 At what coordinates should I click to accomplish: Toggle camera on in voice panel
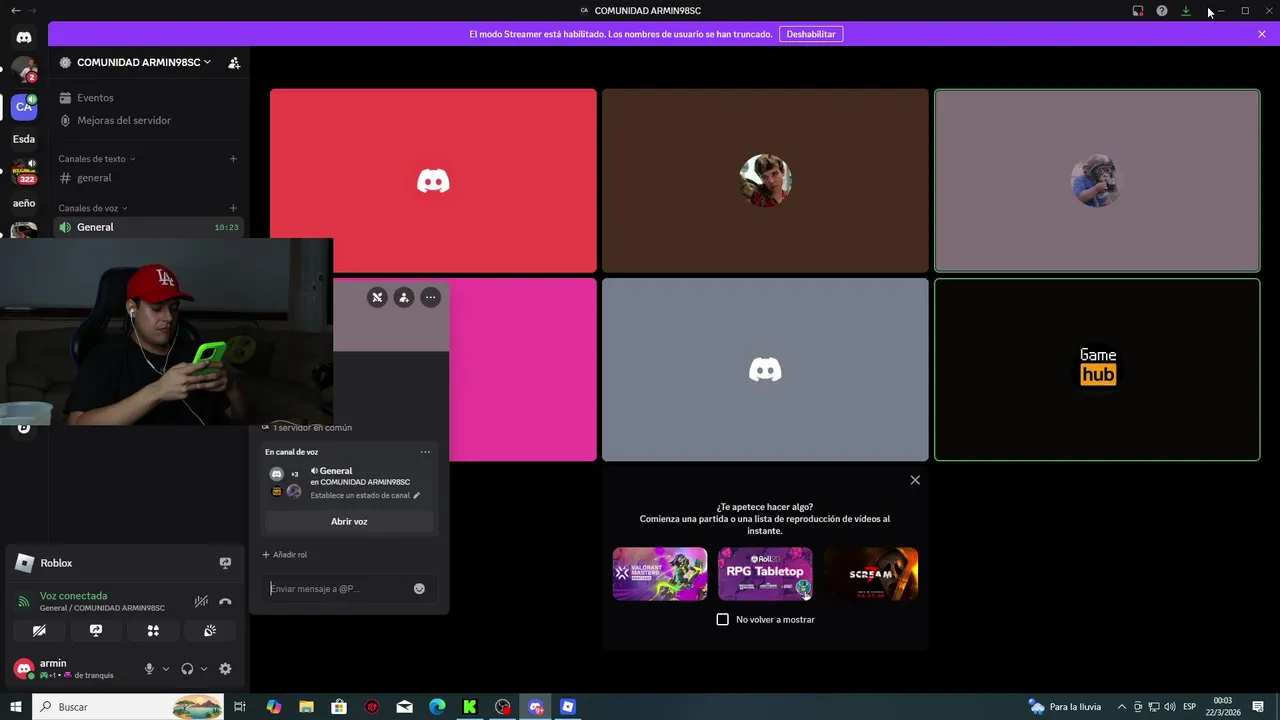click(x=39, y=631)
